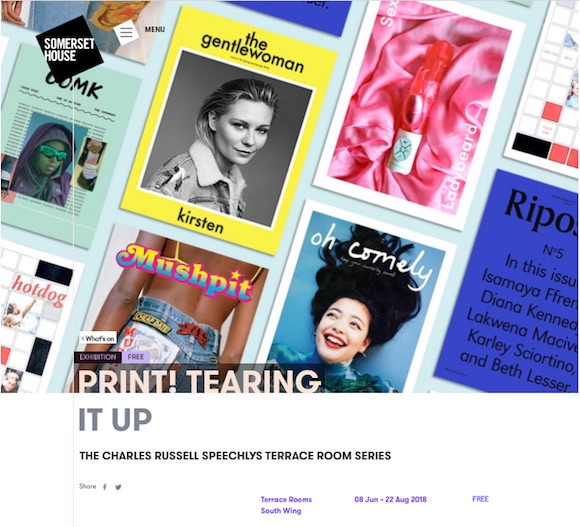
Task: Click the Somerset House logo
Action: 69,50
